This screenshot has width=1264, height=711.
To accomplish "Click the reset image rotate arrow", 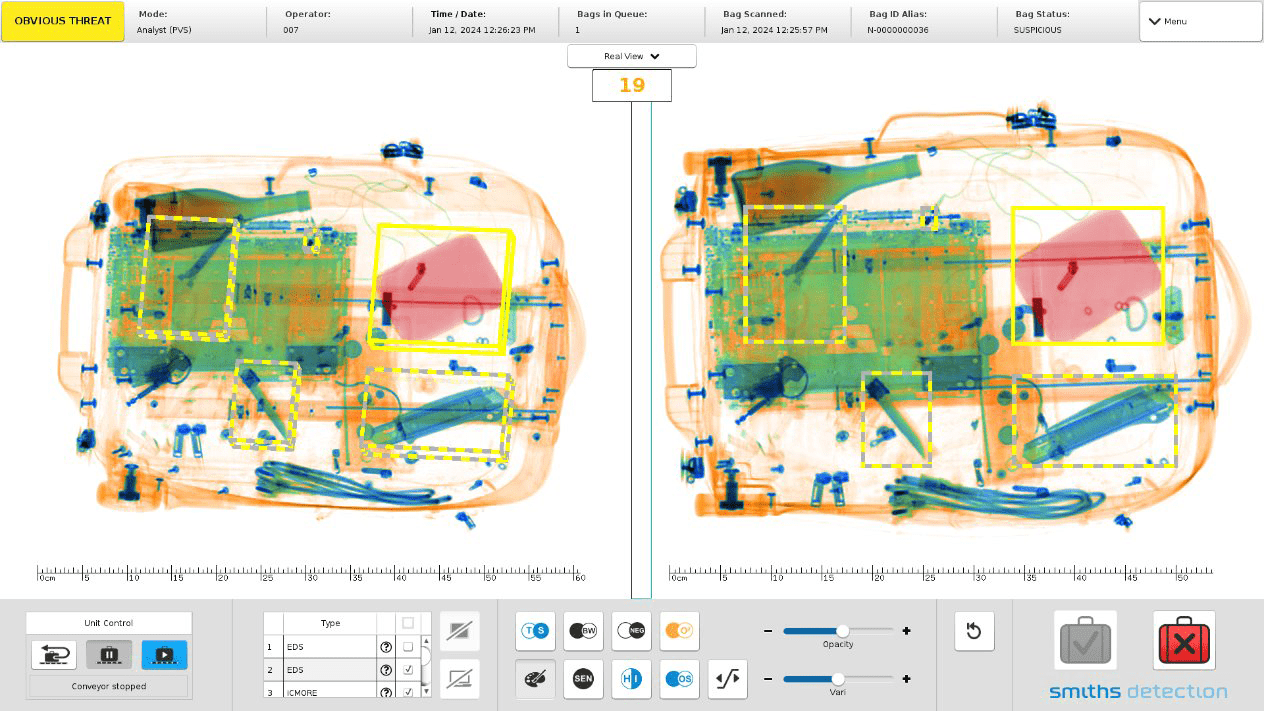I will pos(974,631).
